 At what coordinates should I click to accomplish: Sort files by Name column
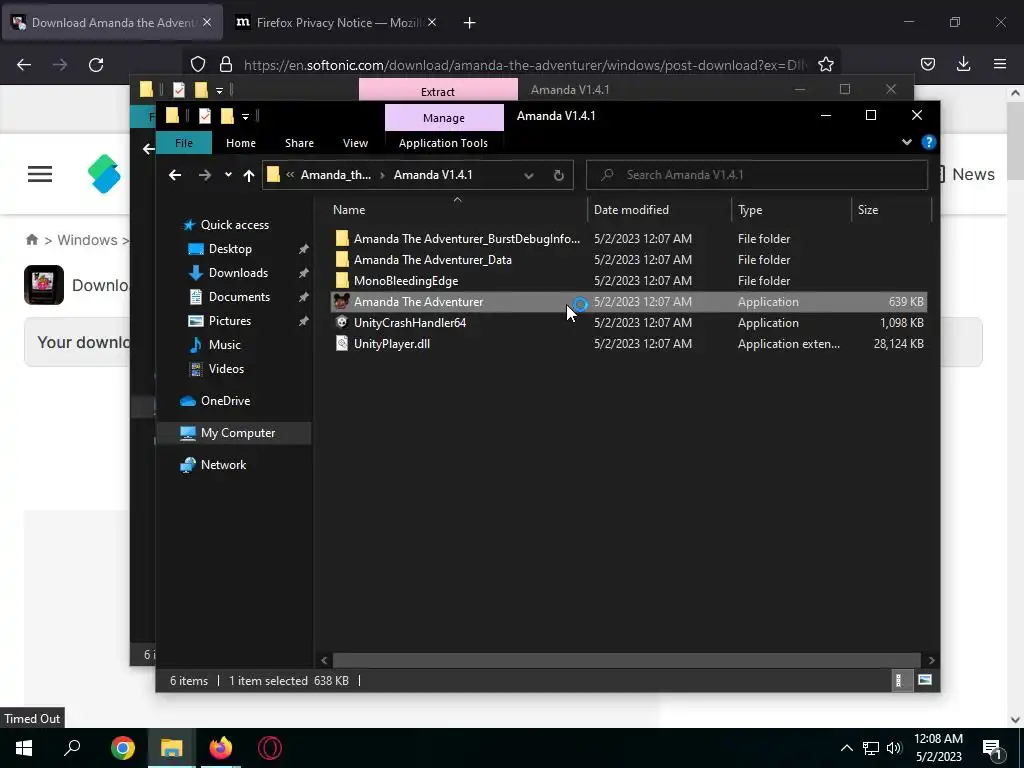[349, 210]
